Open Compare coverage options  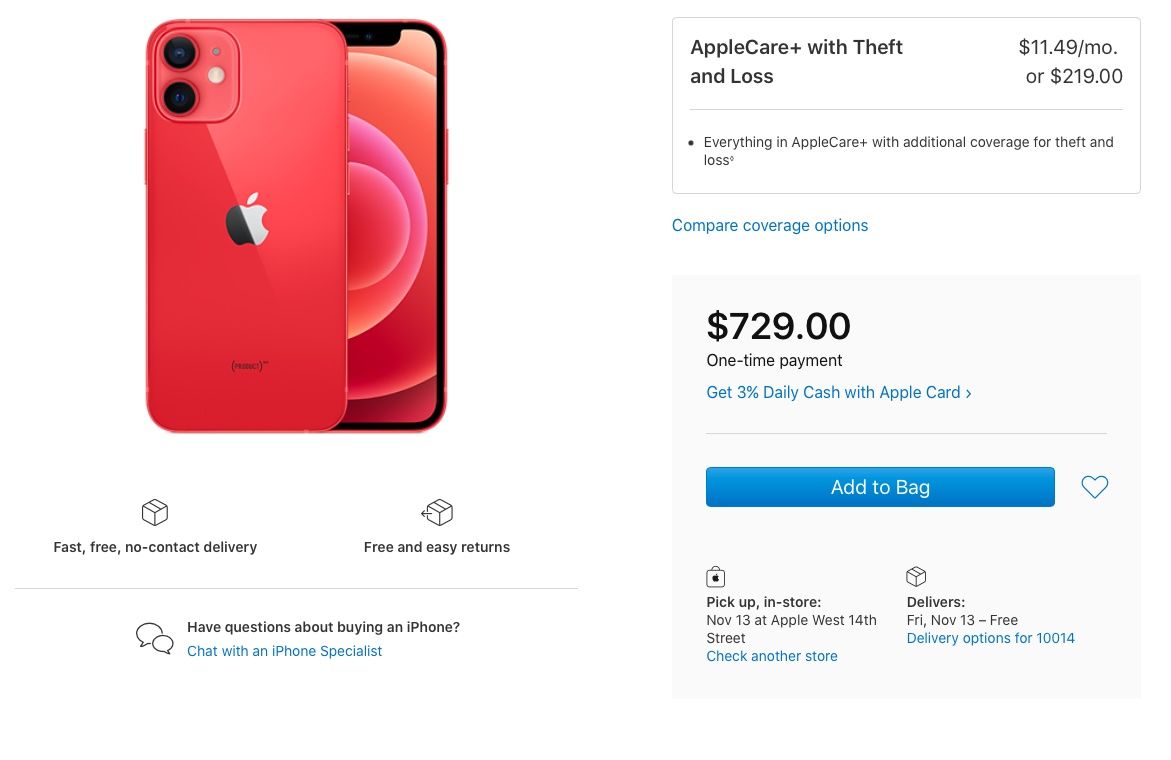pyautogui.click(x=770, y=225)
